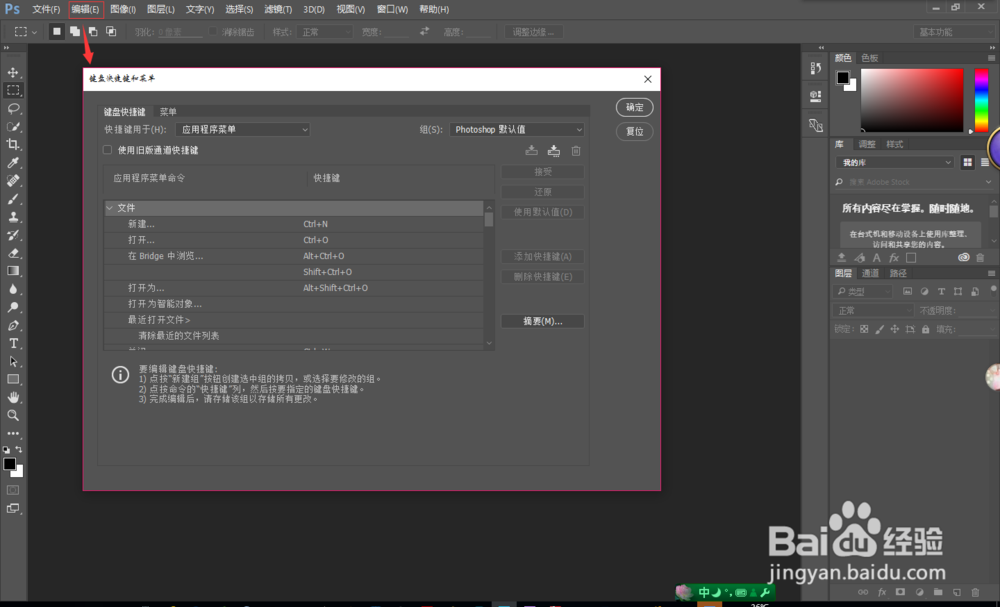Select the Lasso tool
This screenshot has height=607, width=1000.
[x=13, y=108]
